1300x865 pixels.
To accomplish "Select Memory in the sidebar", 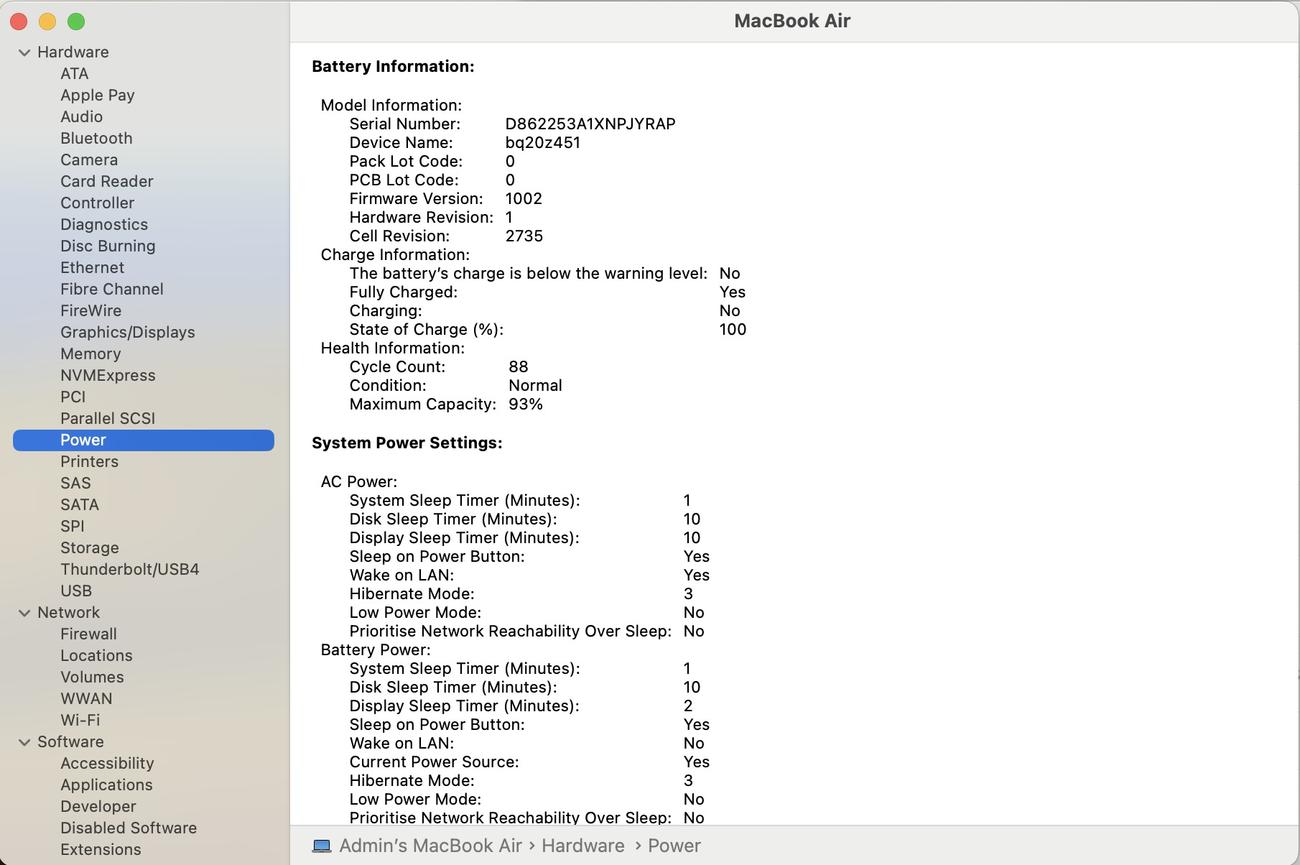I will pos(90,354).
